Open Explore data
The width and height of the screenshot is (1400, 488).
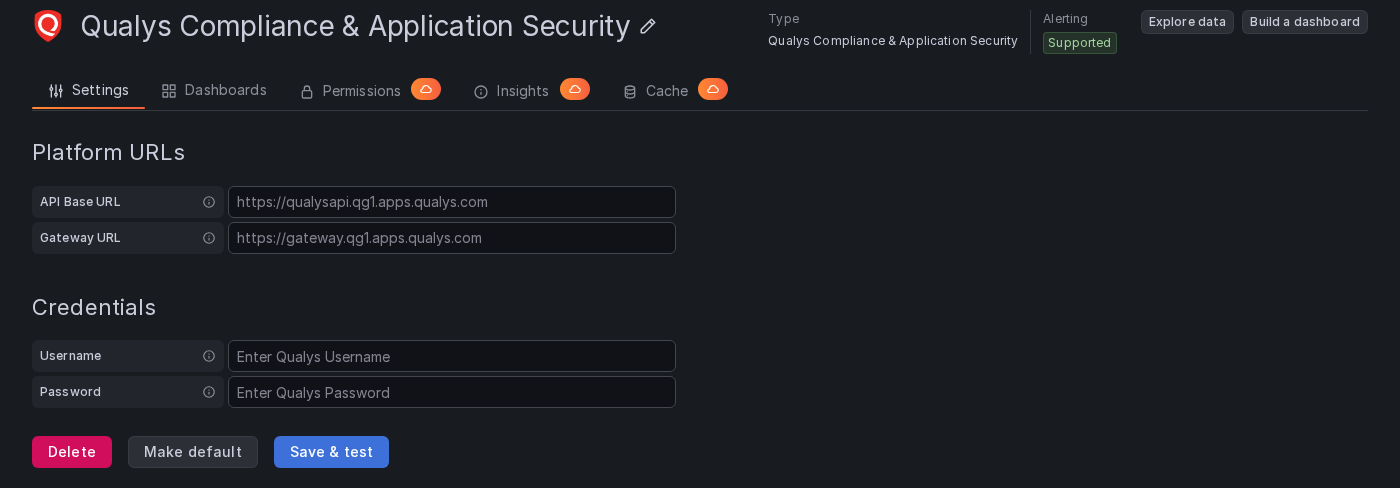[x=1187, y=22]
